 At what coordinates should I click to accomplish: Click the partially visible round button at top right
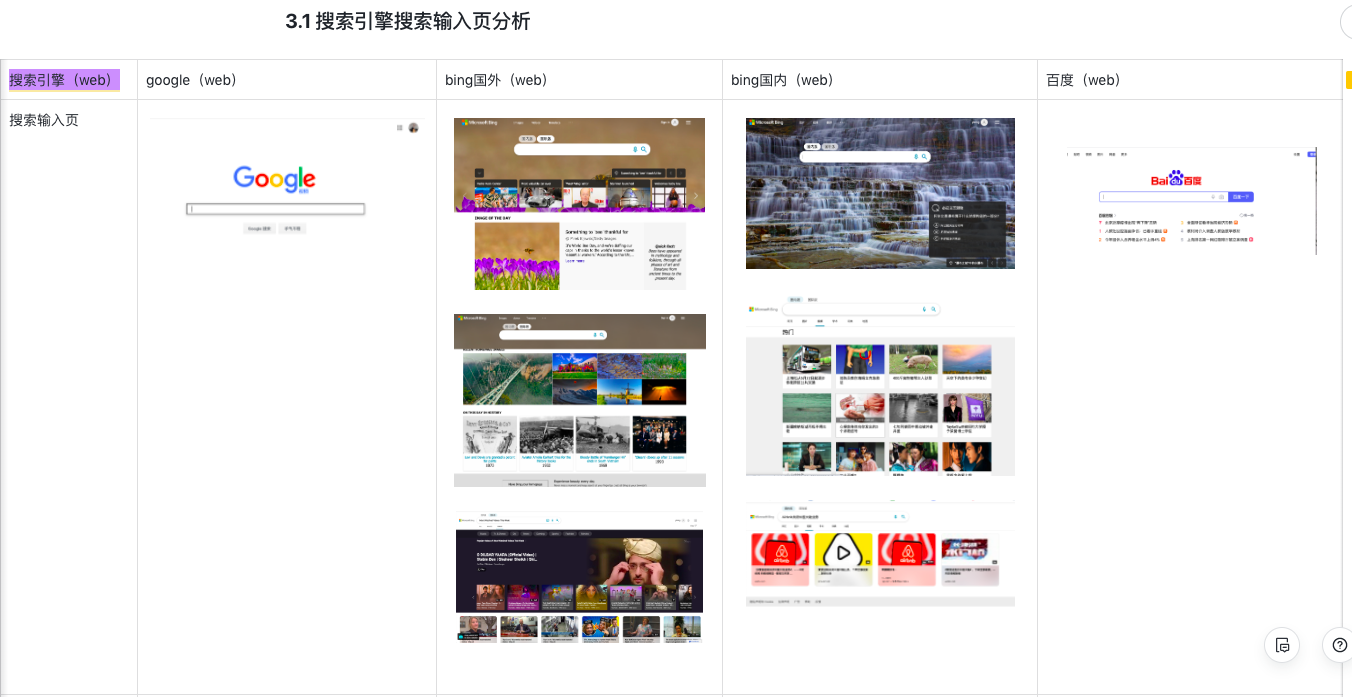coord(1346,22)
